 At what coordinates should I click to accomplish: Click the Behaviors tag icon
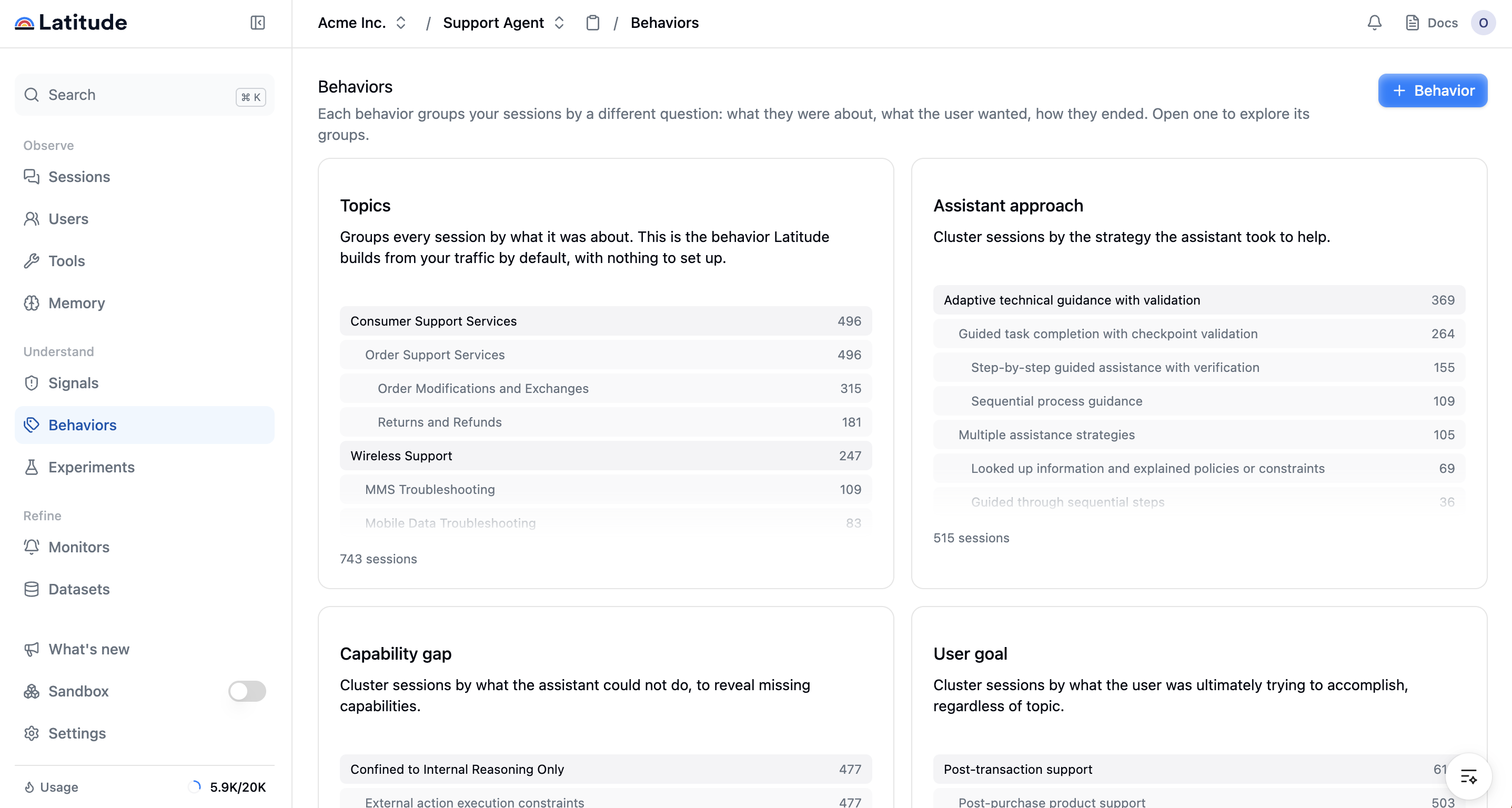[x=32, y=425]
